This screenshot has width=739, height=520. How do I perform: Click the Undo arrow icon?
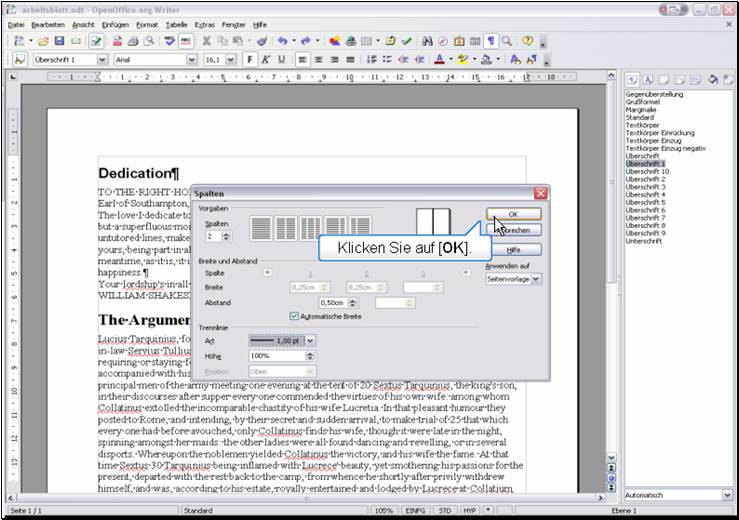coord(283,41)
